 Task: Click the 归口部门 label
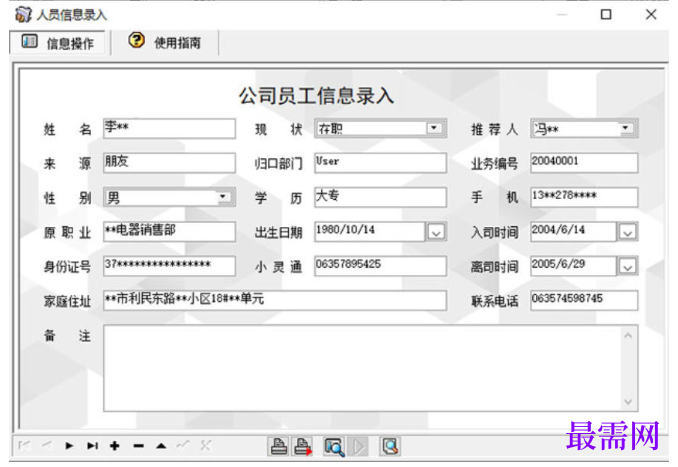coord(278,164)
